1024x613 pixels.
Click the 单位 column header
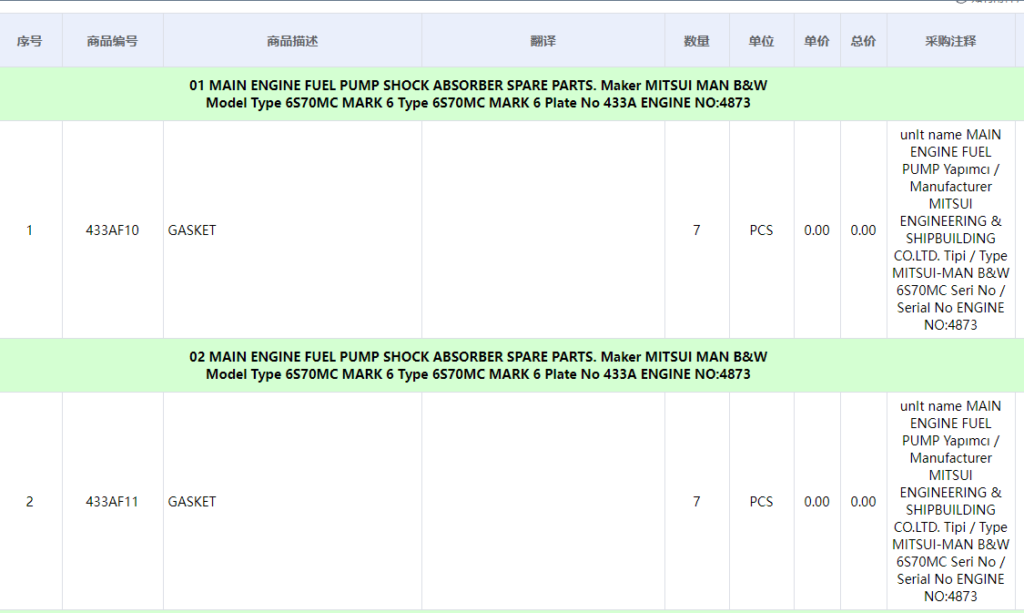pyautogui.click(x=761, y=41)
